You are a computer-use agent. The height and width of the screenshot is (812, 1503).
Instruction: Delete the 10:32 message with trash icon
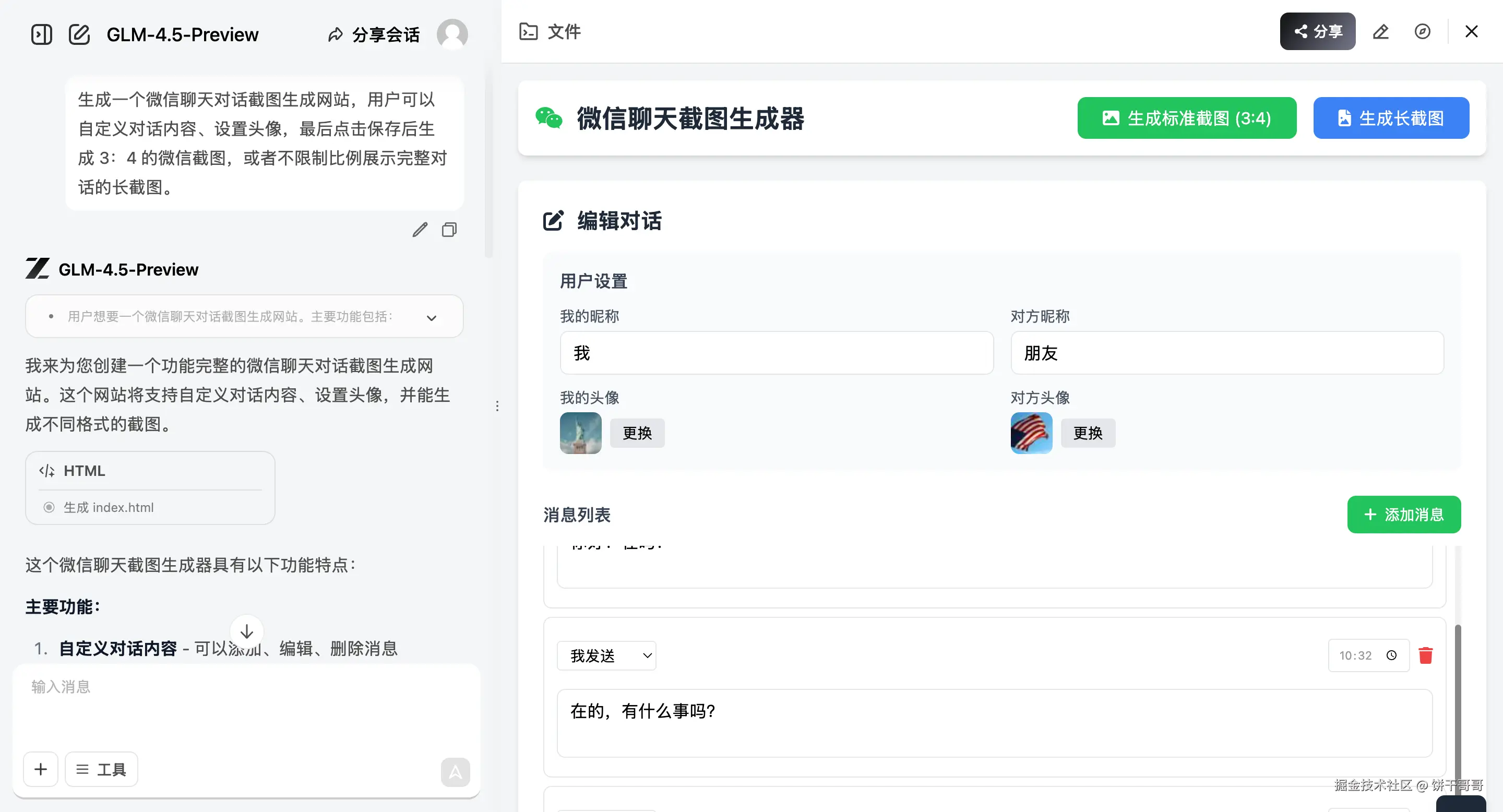click(1425, 655)
